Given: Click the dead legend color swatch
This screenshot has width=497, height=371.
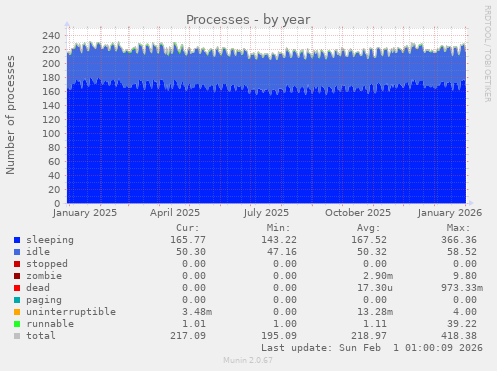Looking at the screenshot, I should tap(17, 288).
